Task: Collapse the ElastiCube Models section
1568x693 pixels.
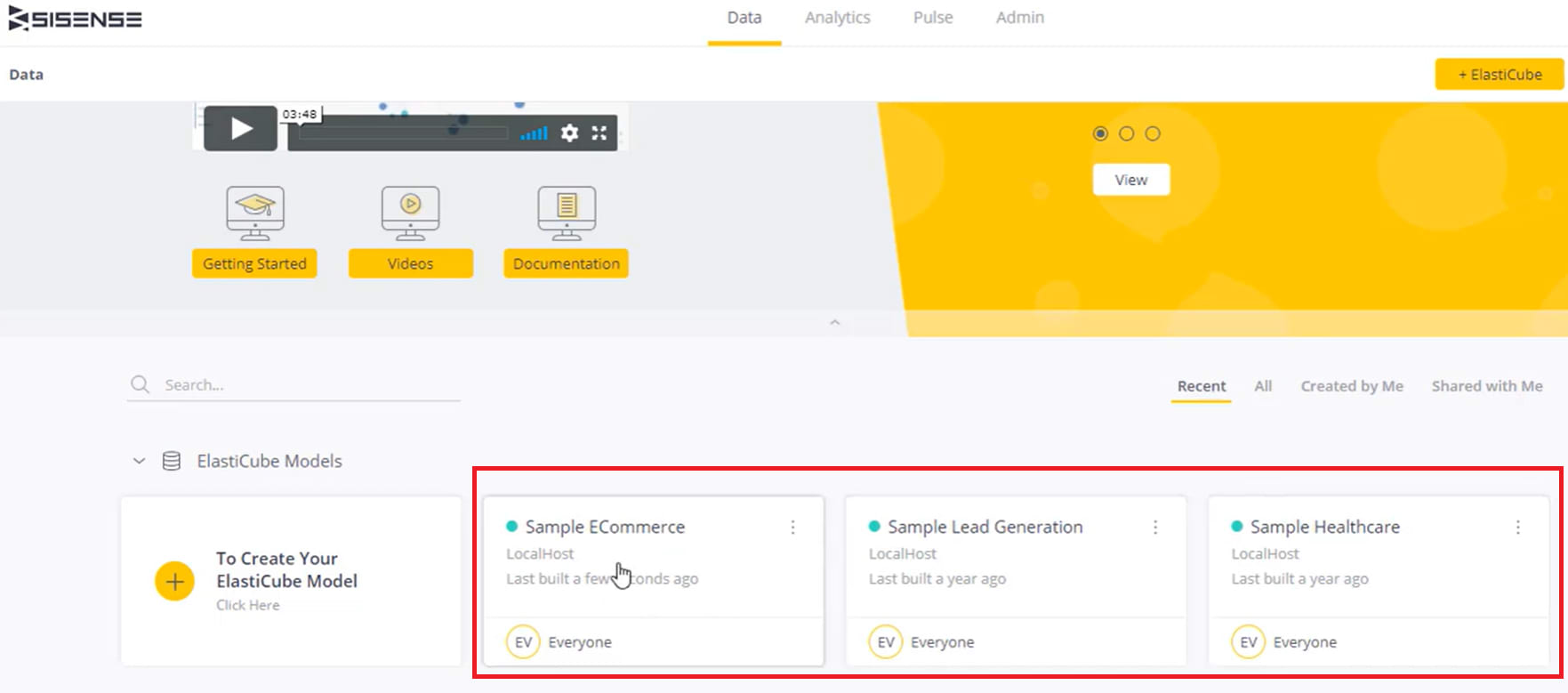Action: point(139,461)
